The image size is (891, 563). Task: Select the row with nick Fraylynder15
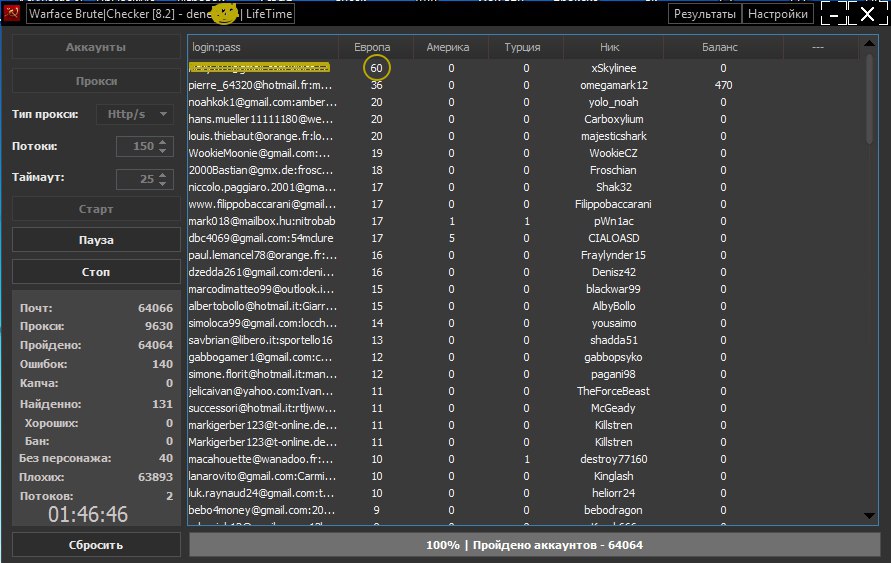point(523,255)
